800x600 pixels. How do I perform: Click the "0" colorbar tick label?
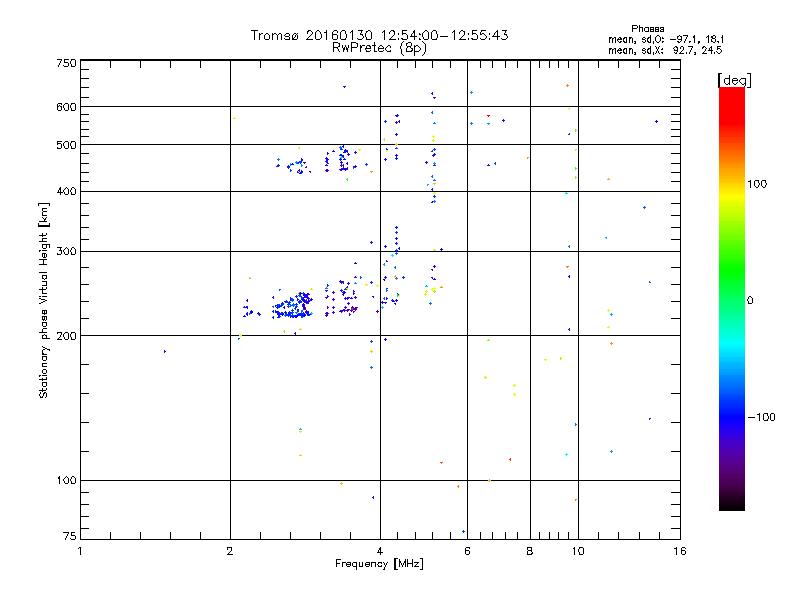tap(750, 301)
